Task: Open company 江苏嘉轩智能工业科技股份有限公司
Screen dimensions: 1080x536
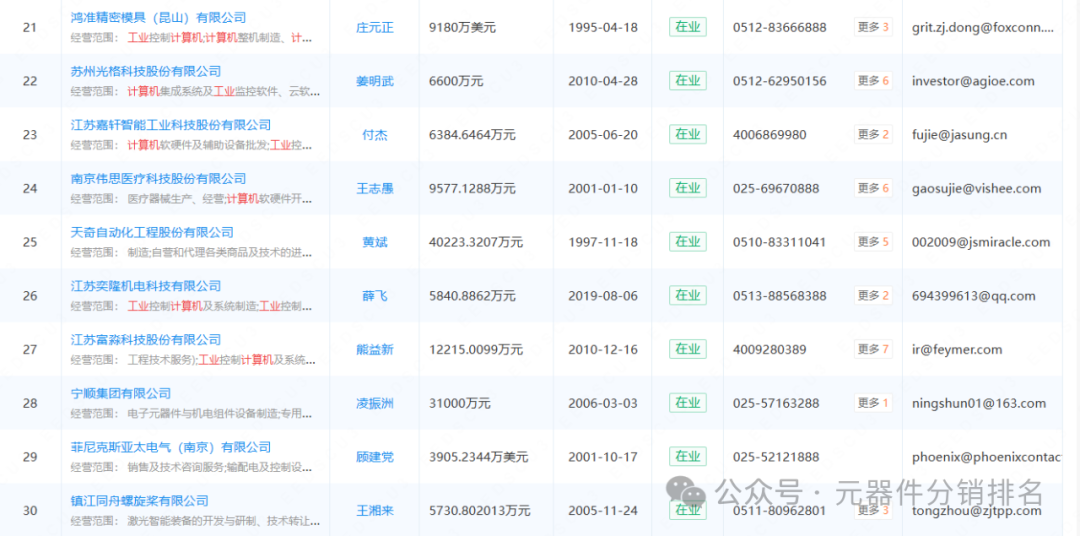Action: tap(171, 125)
